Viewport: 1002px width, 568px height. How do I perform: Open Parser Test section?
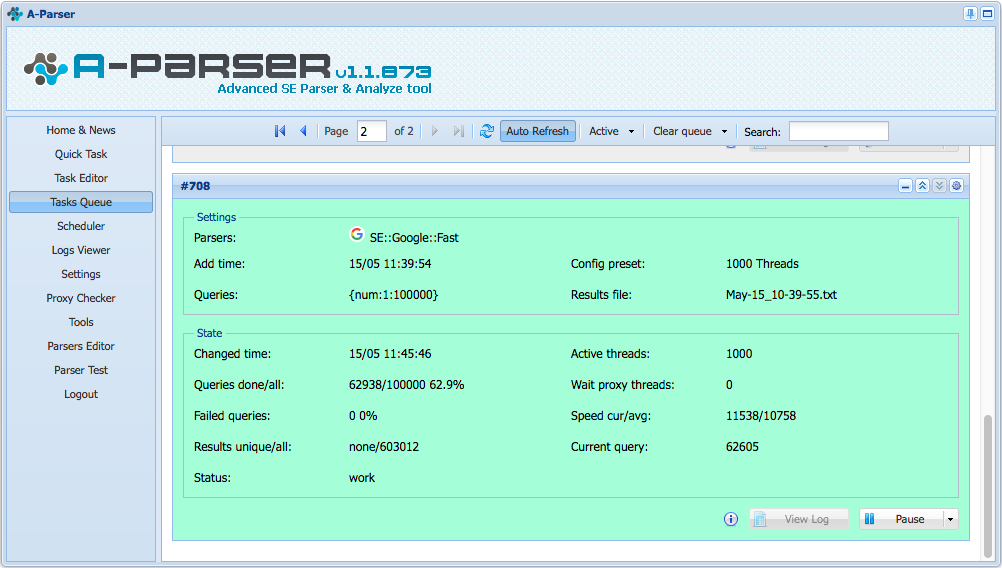pos(81,370)
